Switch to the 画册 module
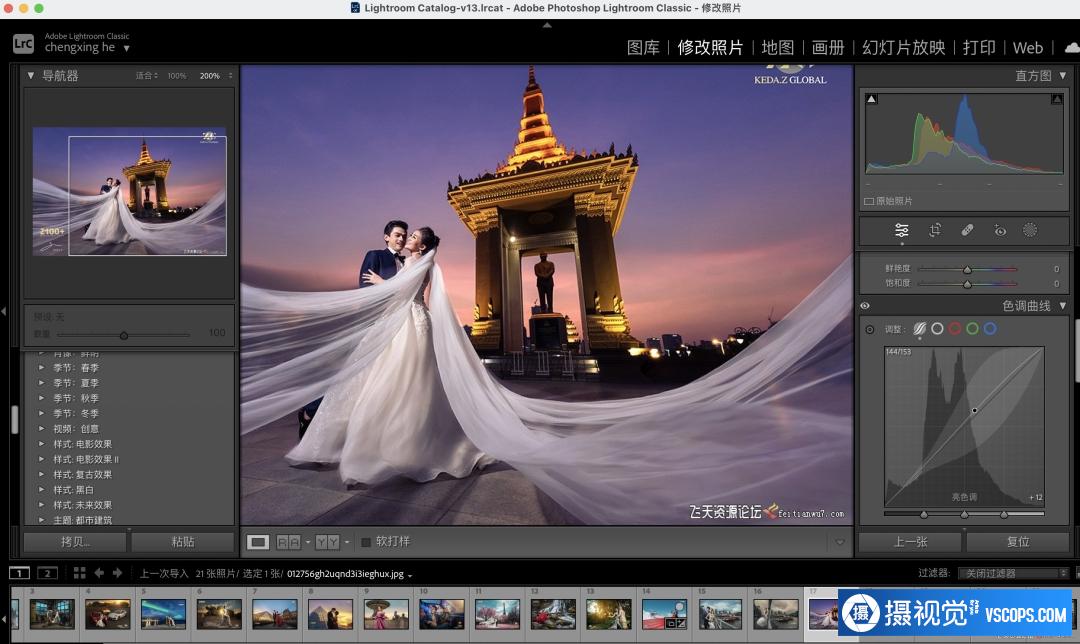This screenshot has width=1080, height=644. [x=828, y=48]
